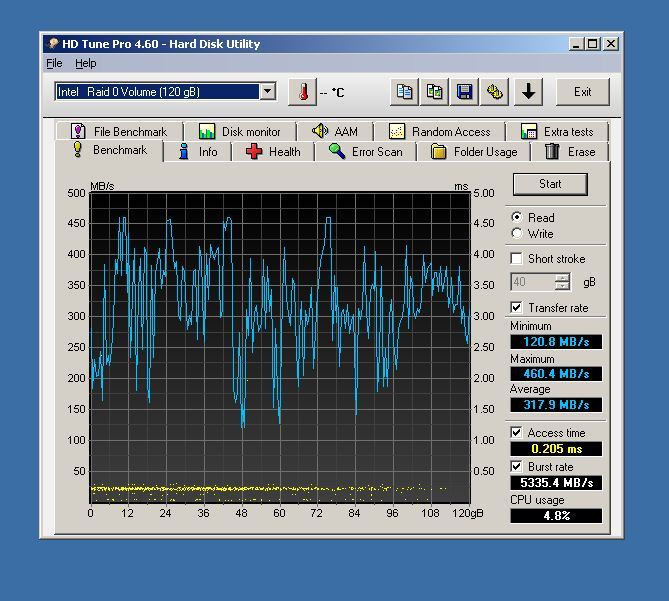Toggle the Access time checkbox
This screenshot has height=601, width=669.
(x=516, y=433)
